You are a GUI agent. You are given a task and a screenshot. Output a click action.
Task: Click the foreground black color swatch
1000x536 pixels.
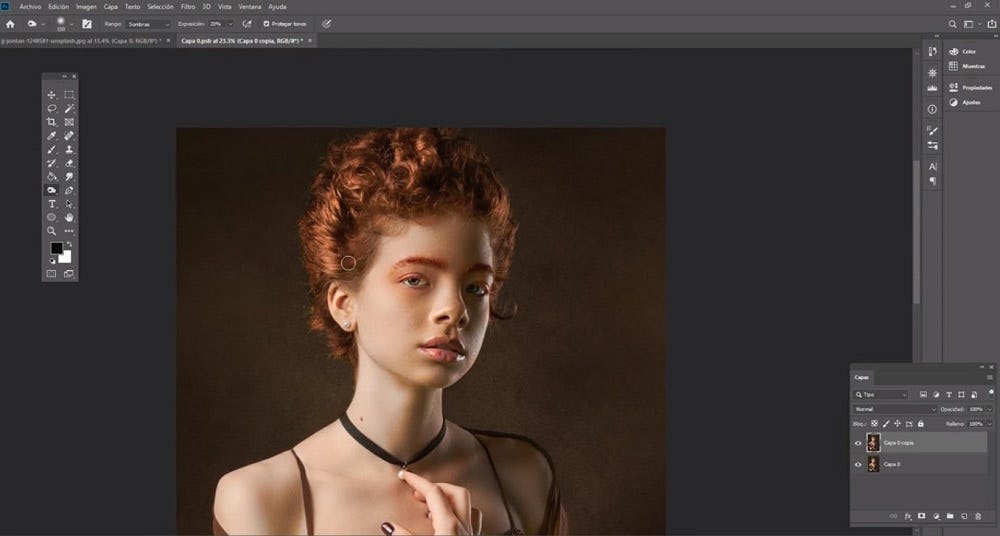56,248
